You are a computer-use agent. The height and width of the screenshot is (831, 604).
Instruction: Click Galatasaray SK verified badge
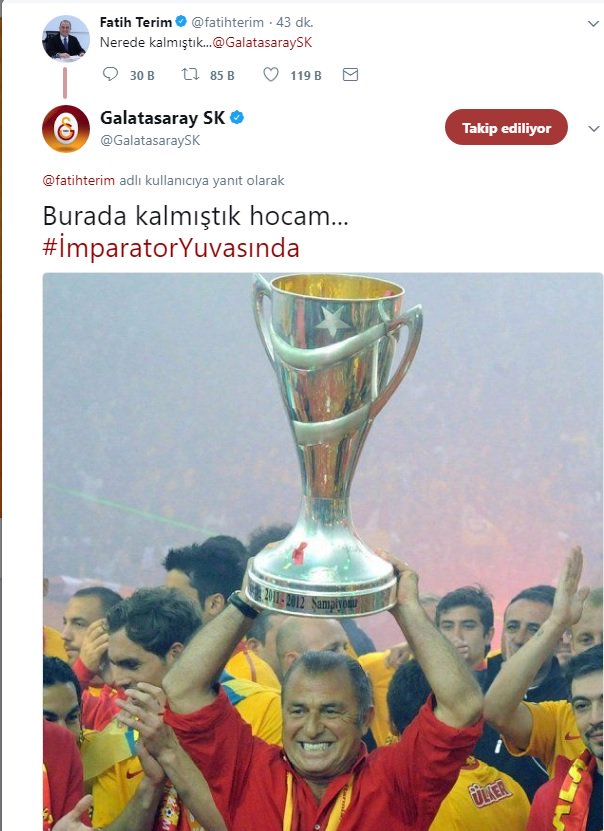237,118
